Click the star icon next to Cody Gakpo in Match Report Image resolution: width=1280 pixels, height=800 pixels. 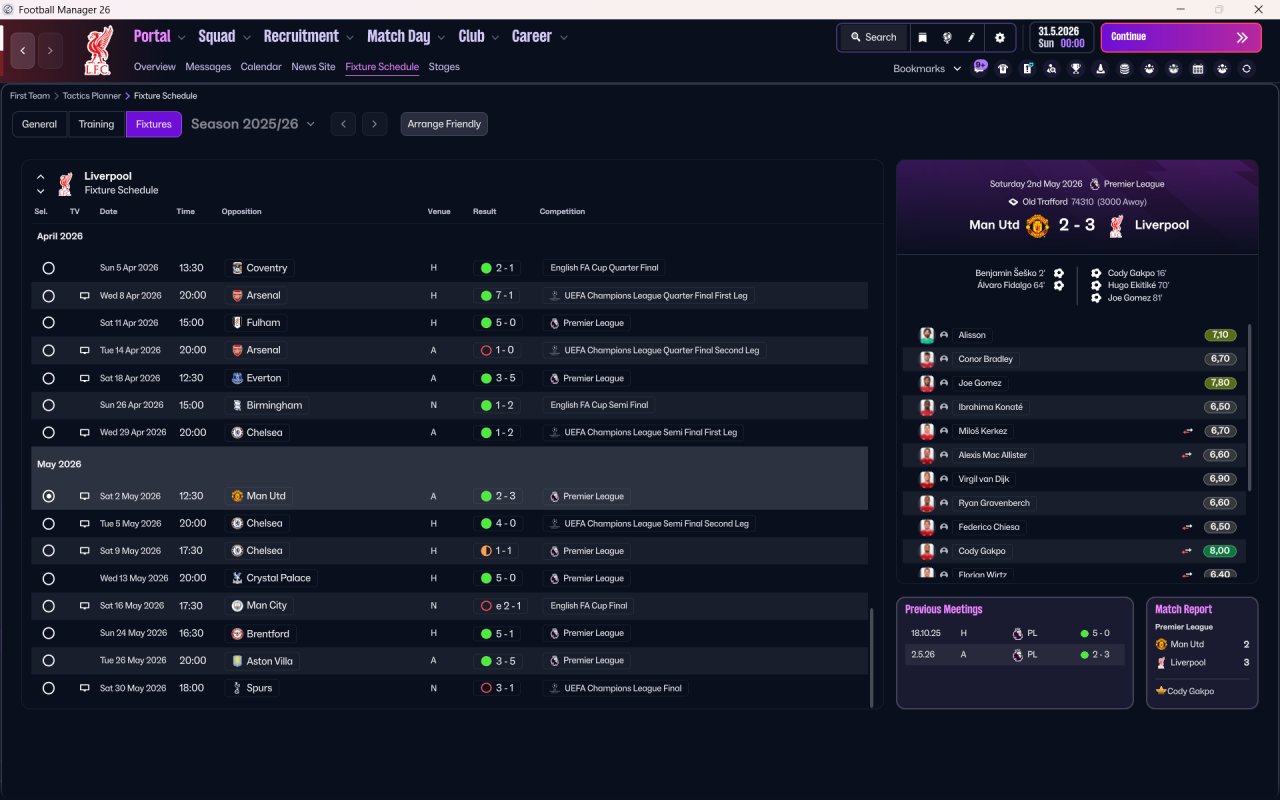tap(1161, 691)
